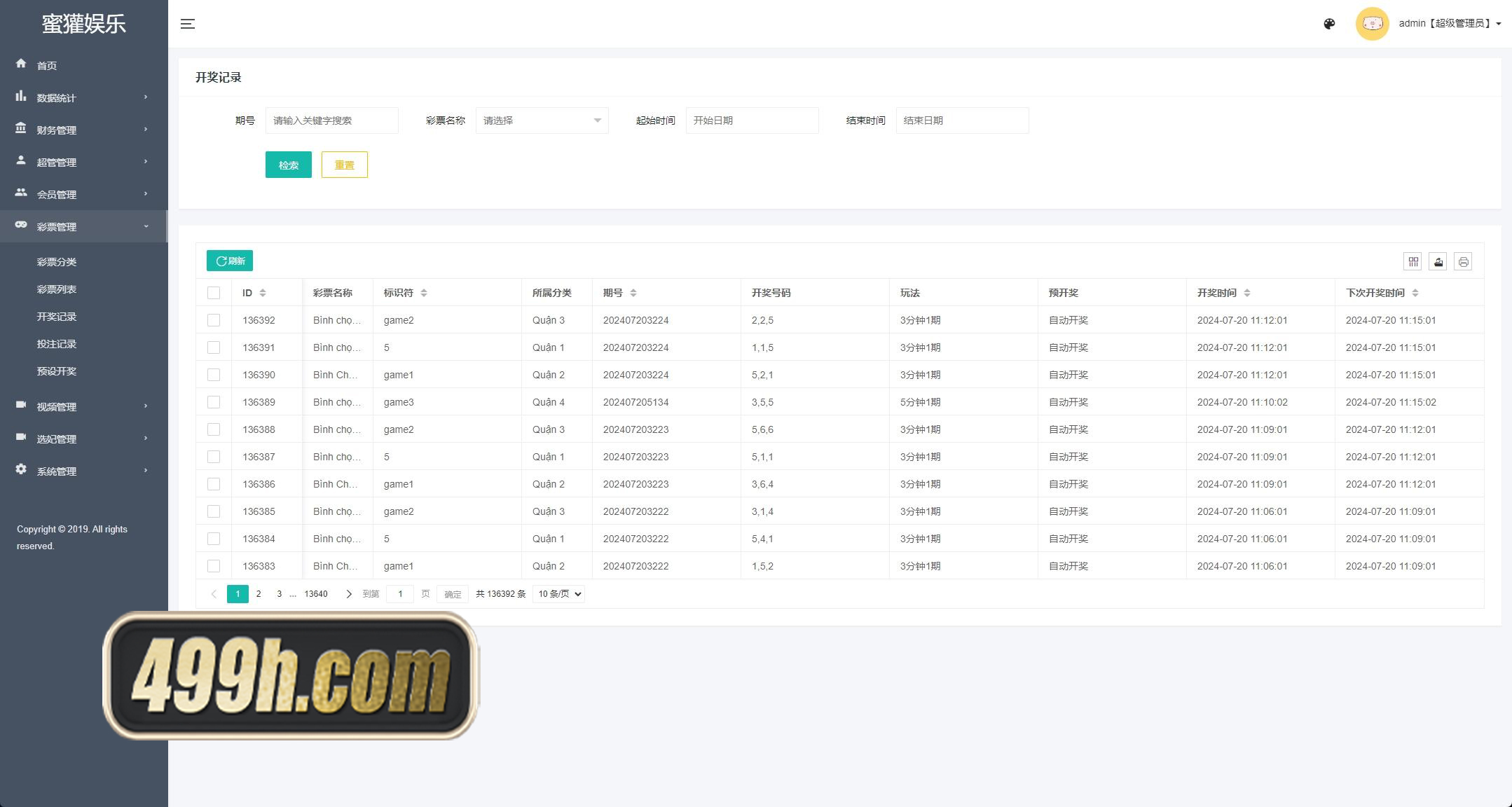Click the camera icon beside 选妃管理

click(x=21, y=437)
